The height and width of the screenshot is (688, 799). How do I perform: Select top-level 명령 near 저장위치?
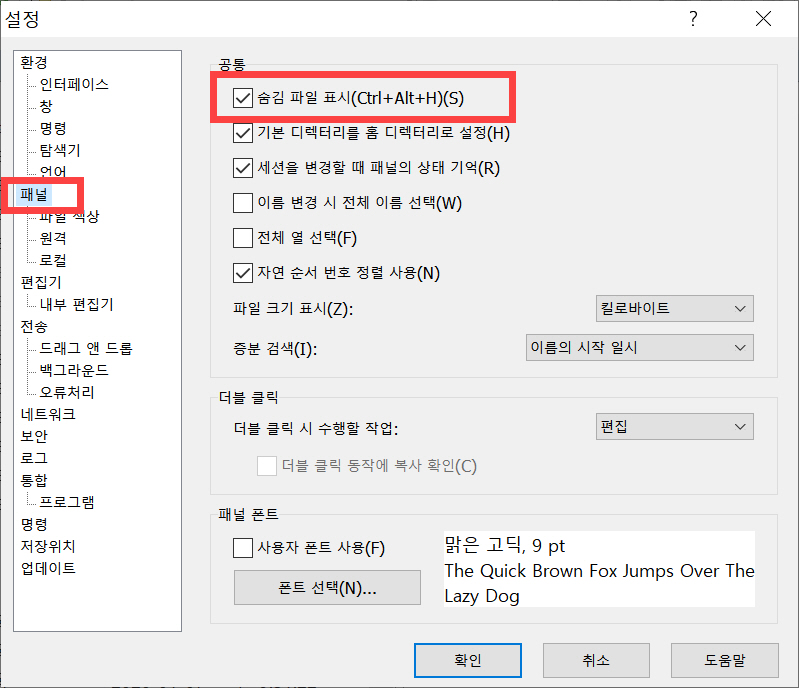coord(34,524)
